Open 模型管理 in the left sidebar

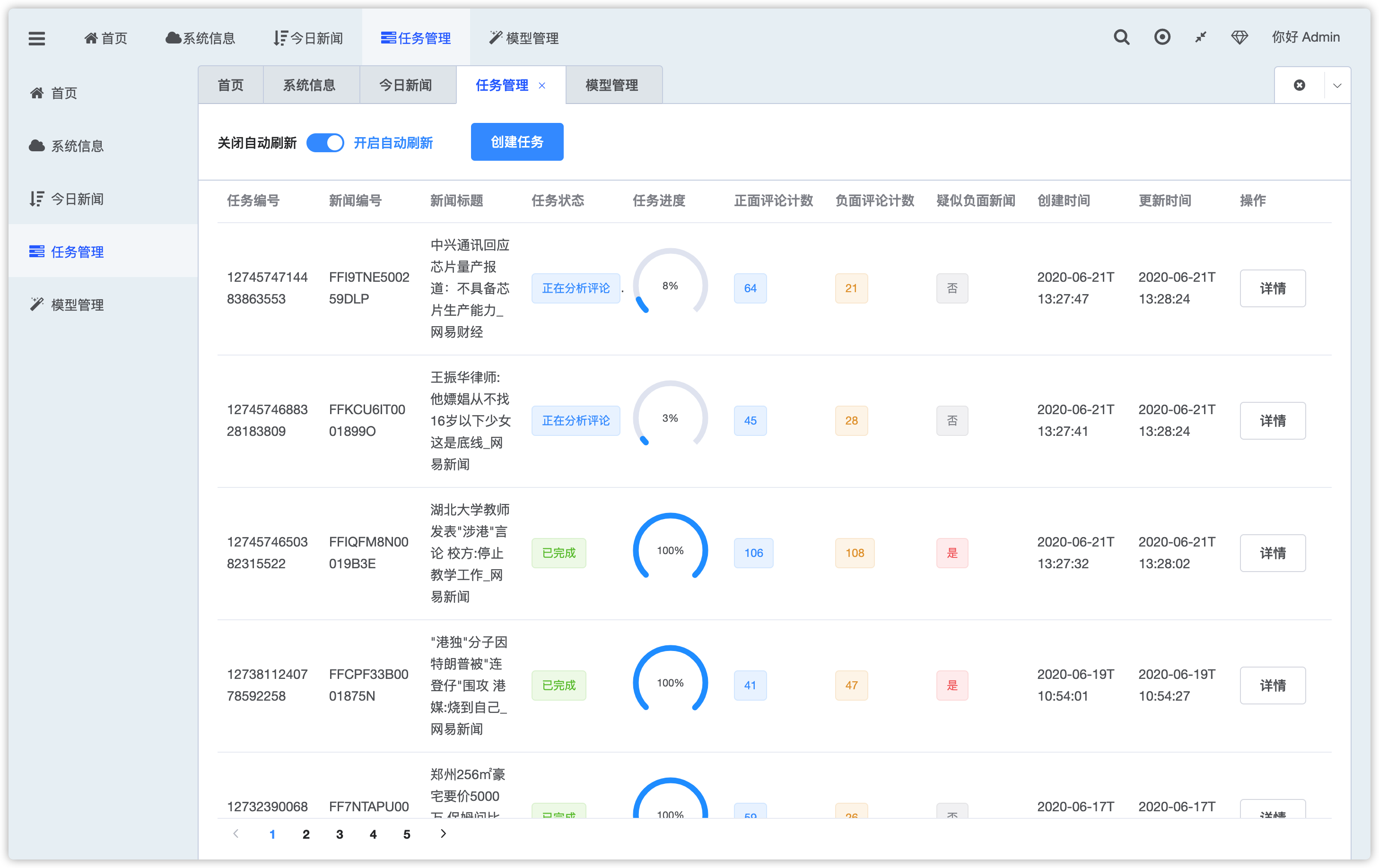[77, 304]
